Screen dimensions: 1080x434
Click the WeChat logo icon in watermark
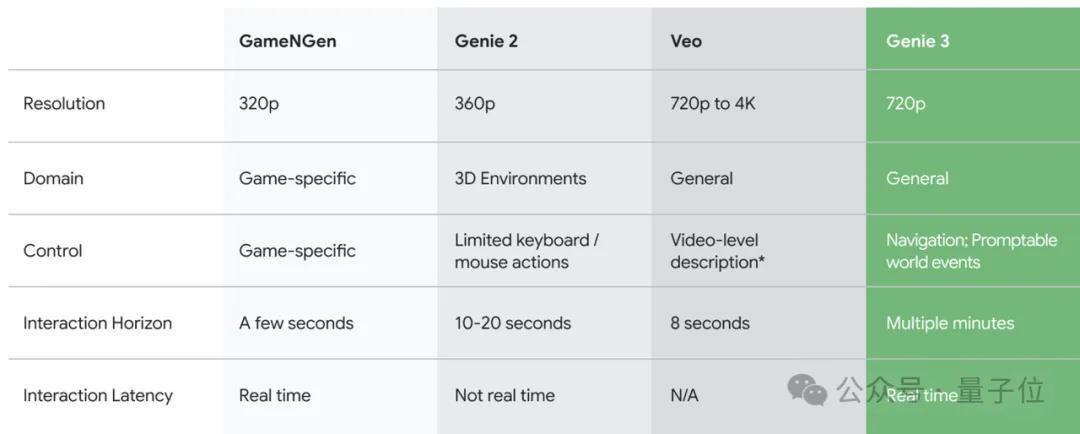807,391
